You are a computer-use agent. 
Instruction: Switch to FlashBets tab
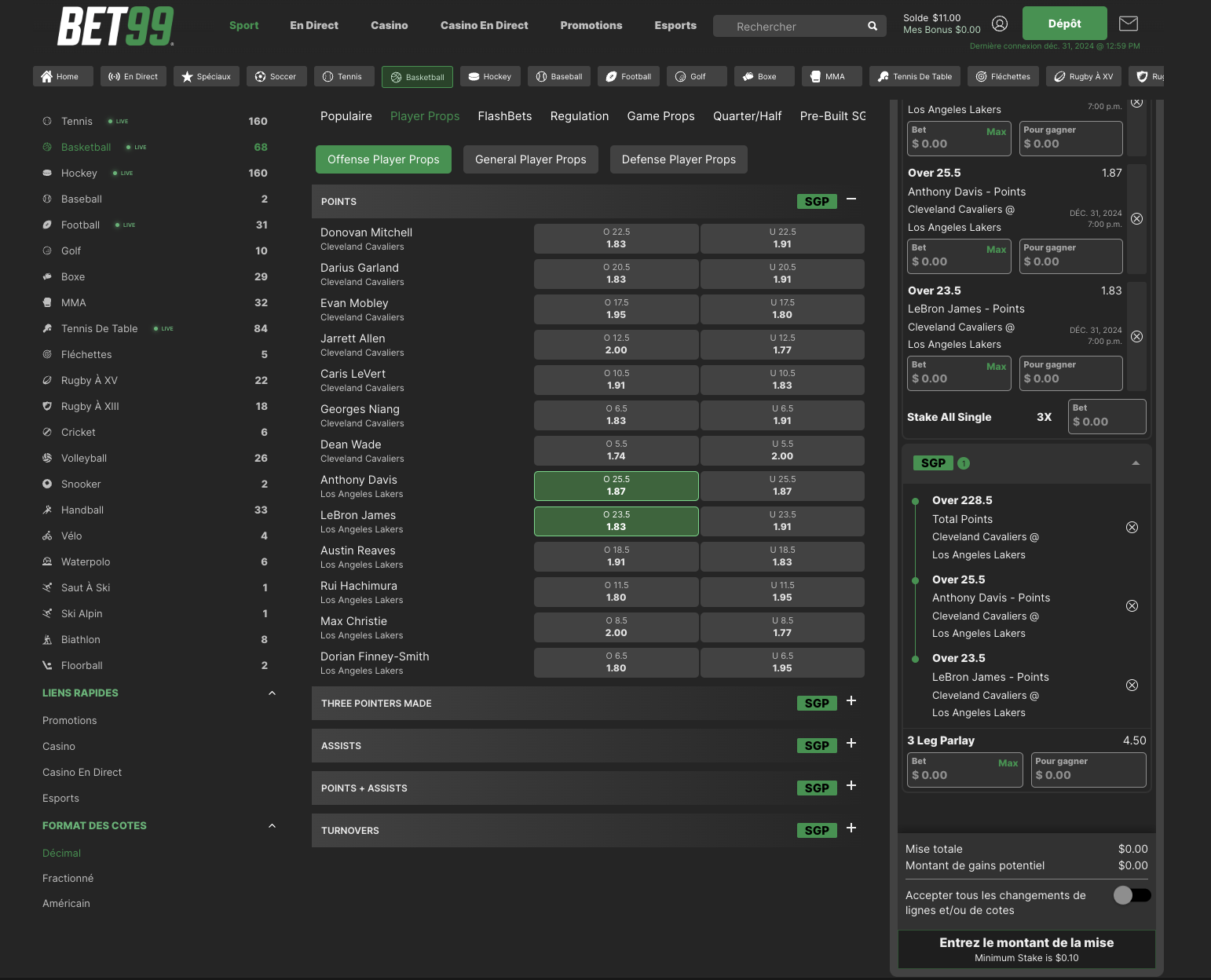click(505, 116)
